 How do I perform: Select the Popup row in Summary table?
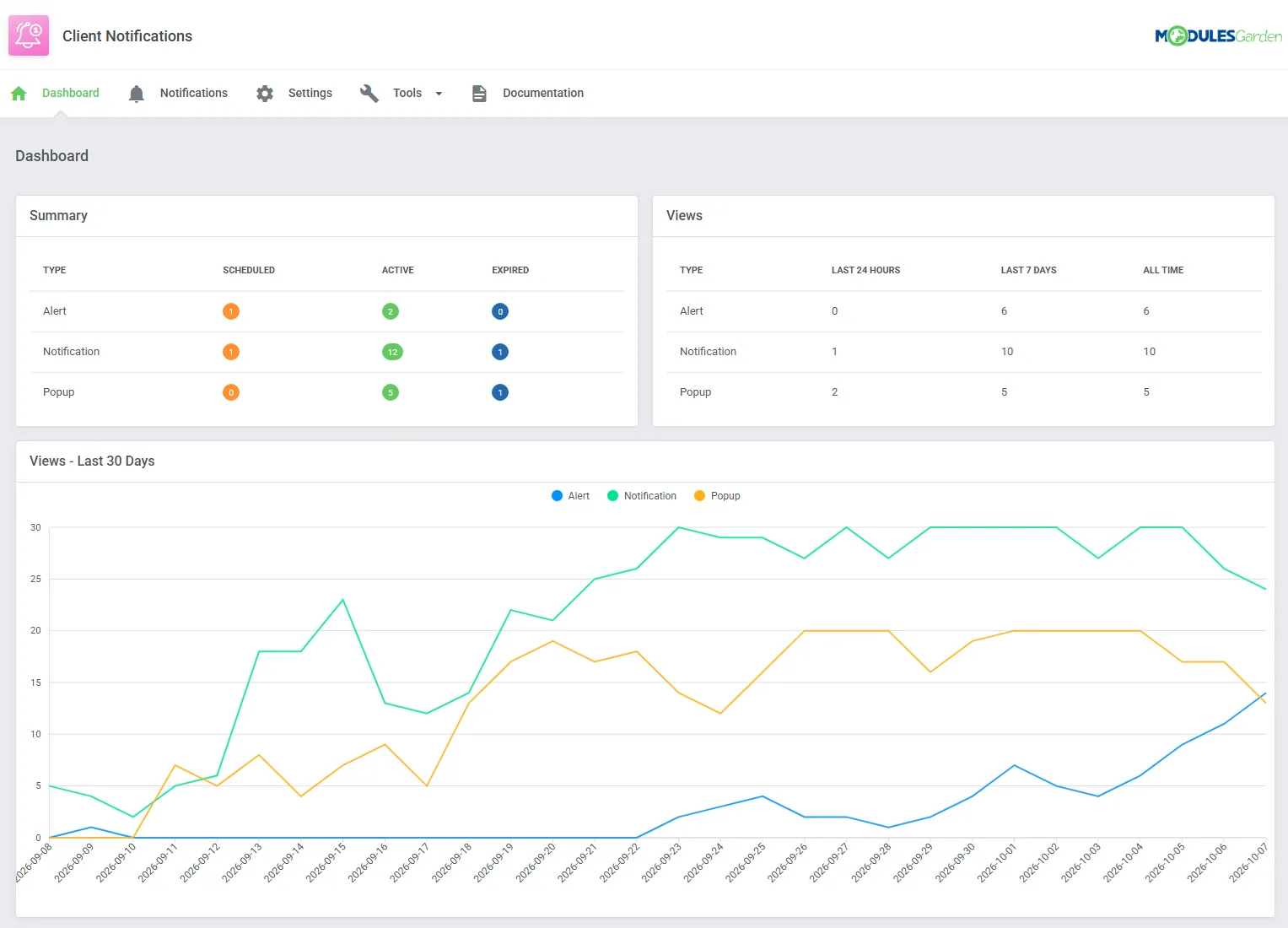[x=326, y=392]
